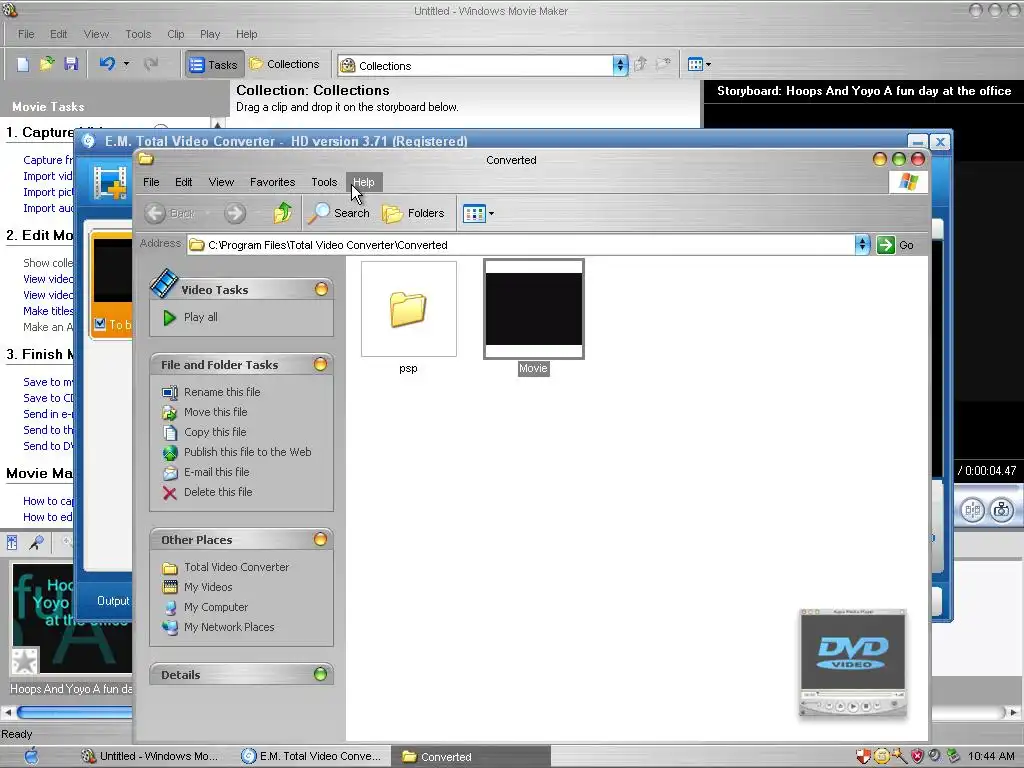This screenshot has width=1024, height=768.
Task: Expand the Details panel
Action: (320, 674)
